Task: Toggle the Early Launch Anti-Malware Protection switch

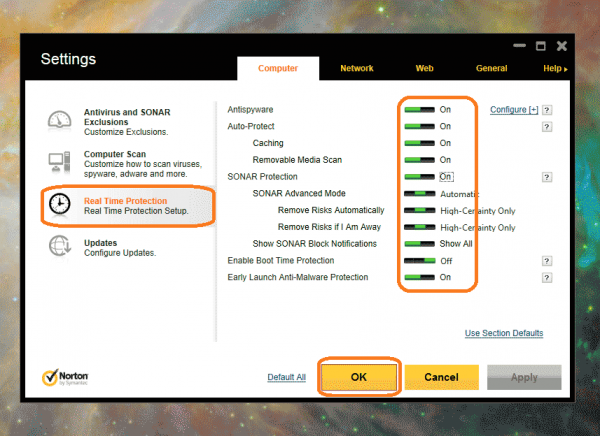Action: (419, 277)
